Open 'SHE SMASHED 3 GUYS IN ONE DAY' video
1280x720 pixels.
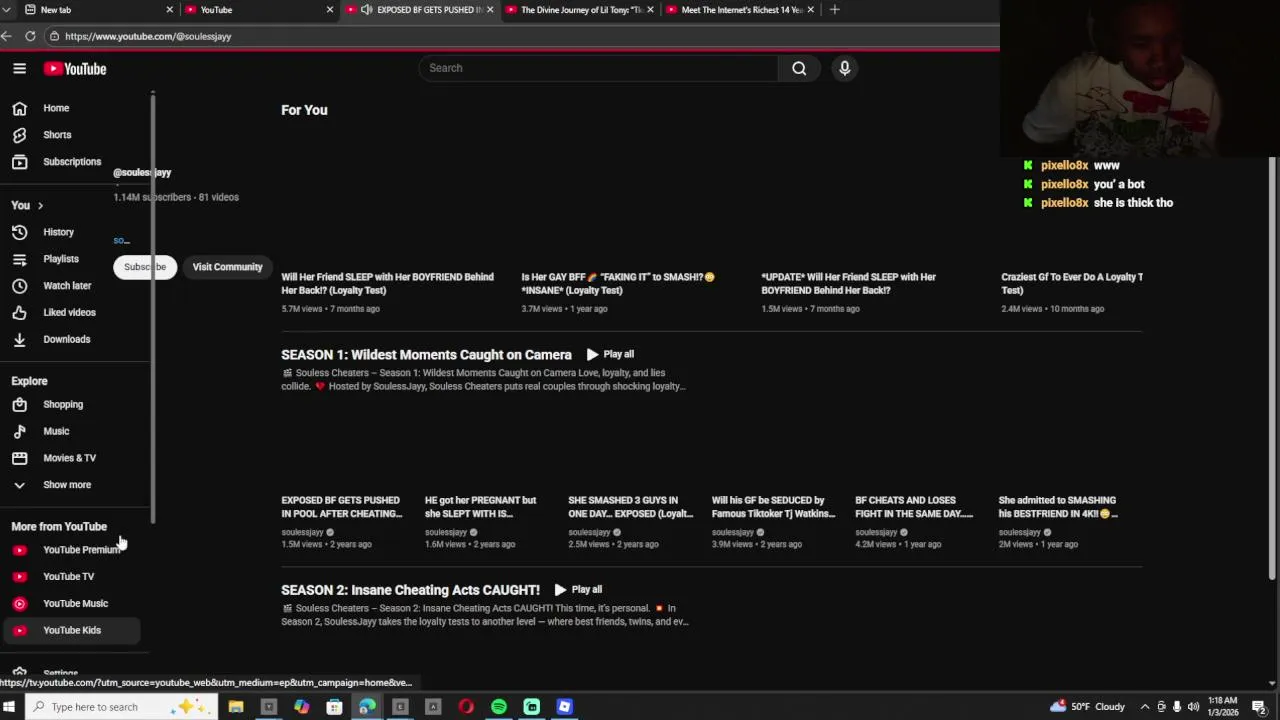[630, 507]
